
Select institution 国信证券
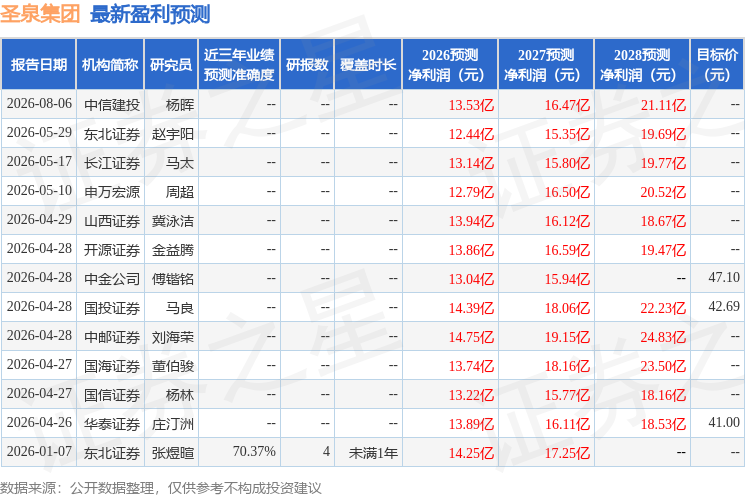click(112, 395)
